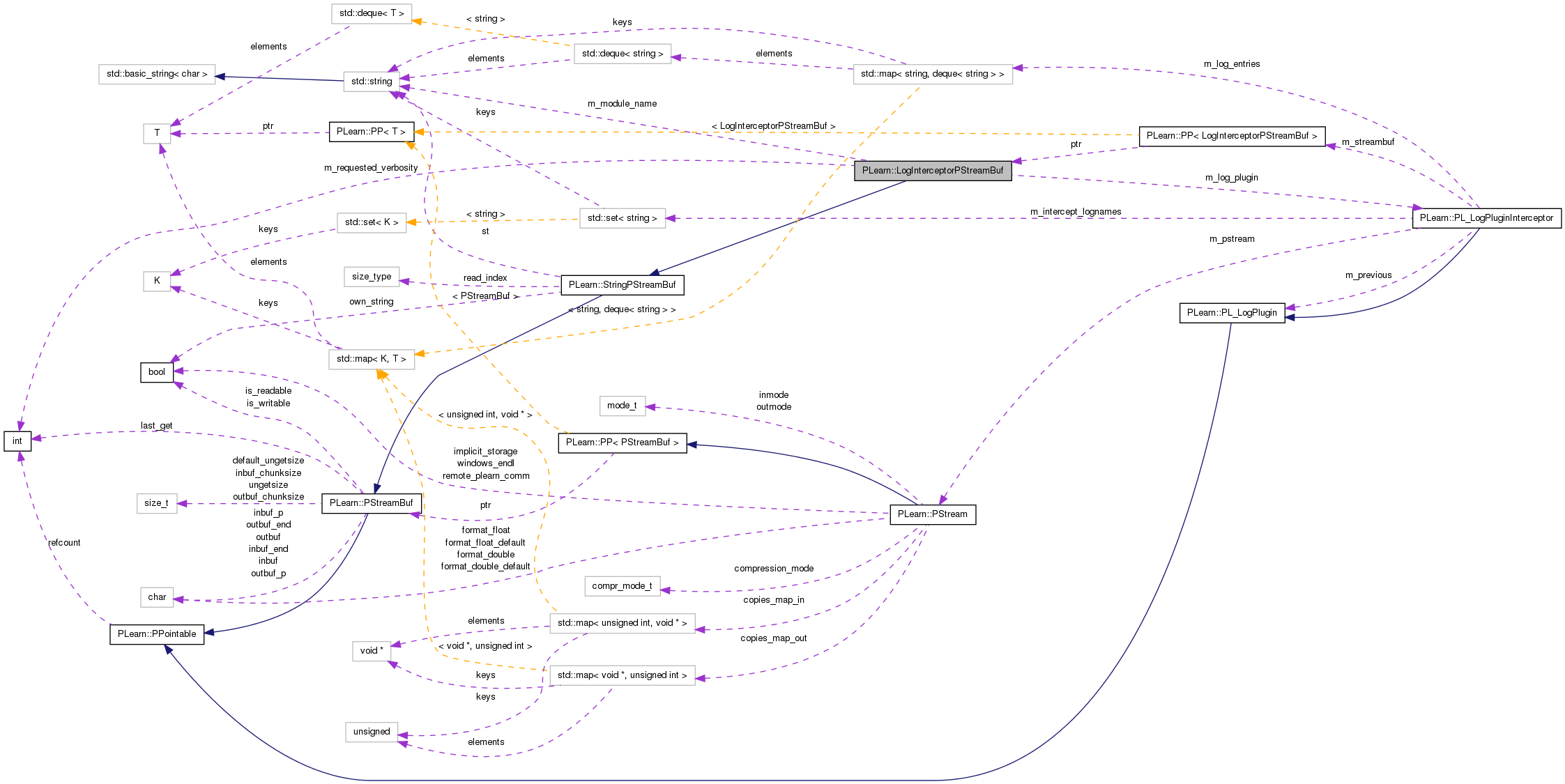The image size is (1565, 784).
Task: Click the remote_plearn_comm label
Action: (486, 476)
